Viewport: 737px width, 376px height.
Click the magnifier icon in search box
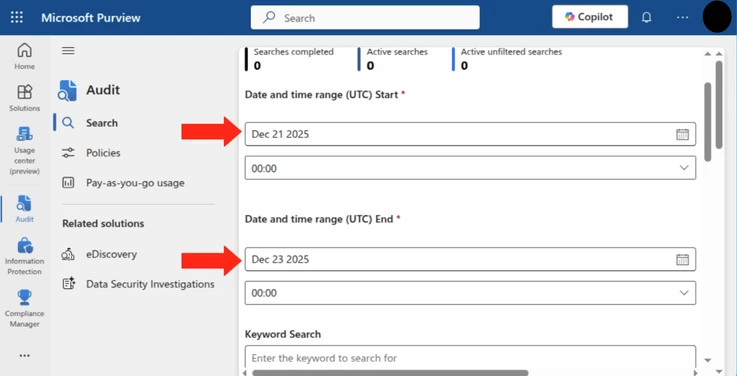point(269,18)
